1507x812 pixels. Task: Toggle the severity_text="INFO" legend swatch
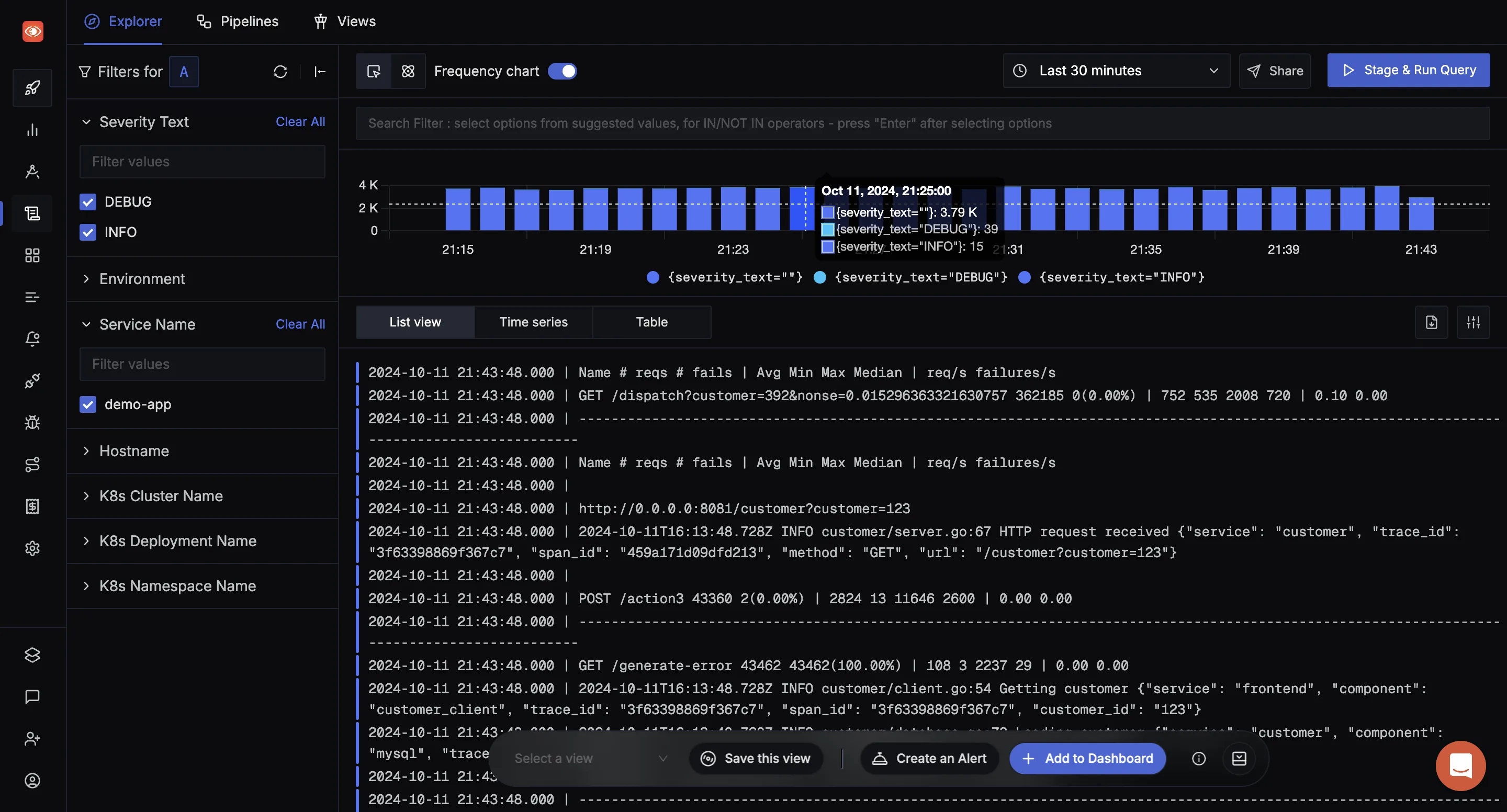pos(1025,277)
